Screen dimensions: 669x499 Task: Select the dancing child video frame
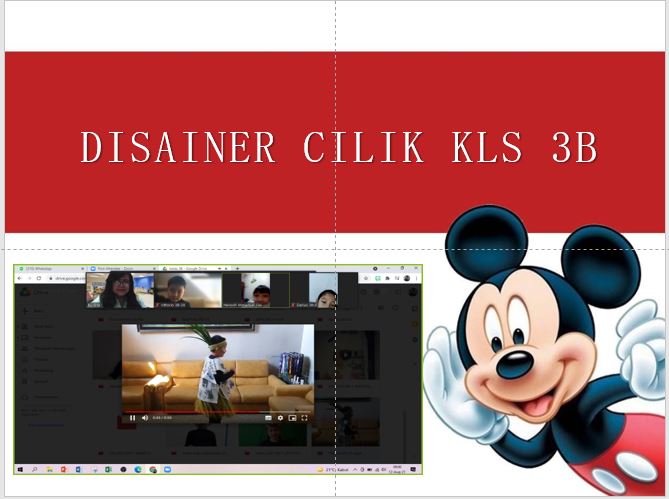pyautogui.click(x=218, y=374)
